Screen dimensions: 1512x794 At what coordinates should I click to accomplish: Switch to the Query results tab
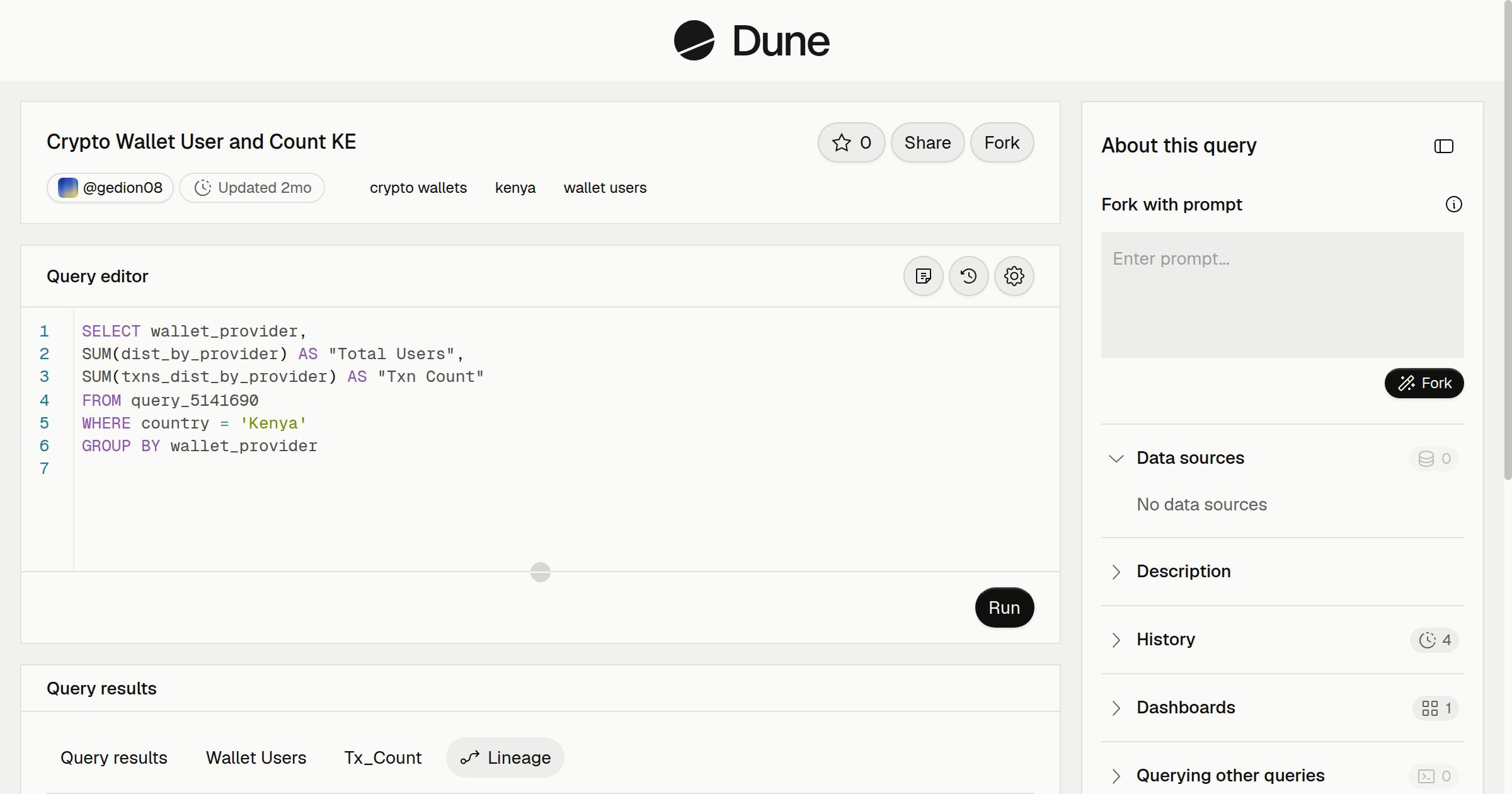tap(114, 757)
